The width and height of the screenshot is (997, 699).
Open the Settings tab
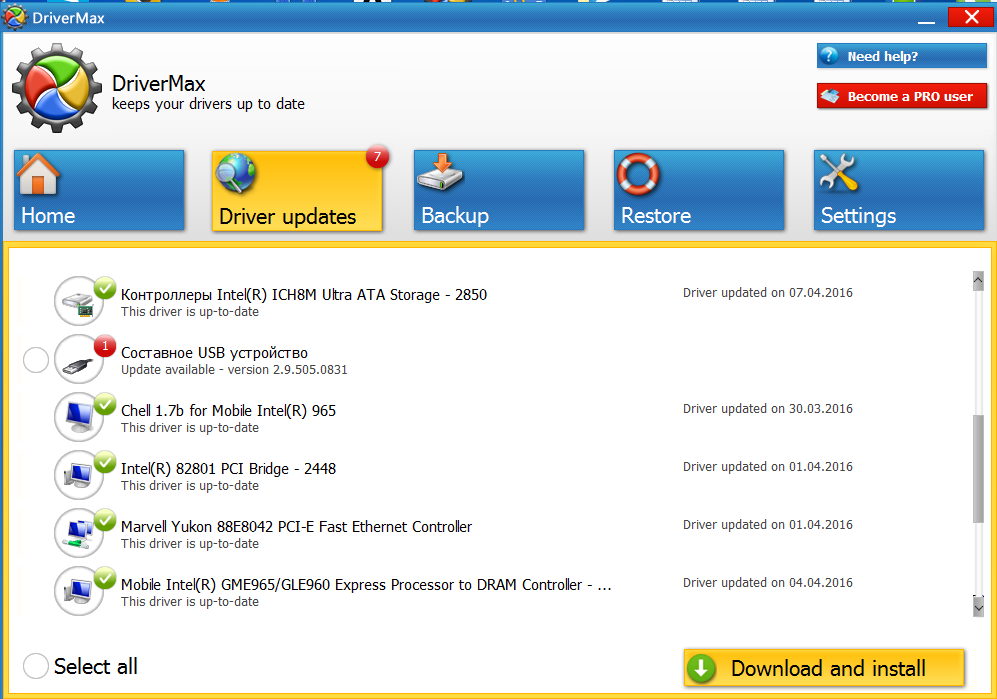pyautogui.click(x=899, y=190)
